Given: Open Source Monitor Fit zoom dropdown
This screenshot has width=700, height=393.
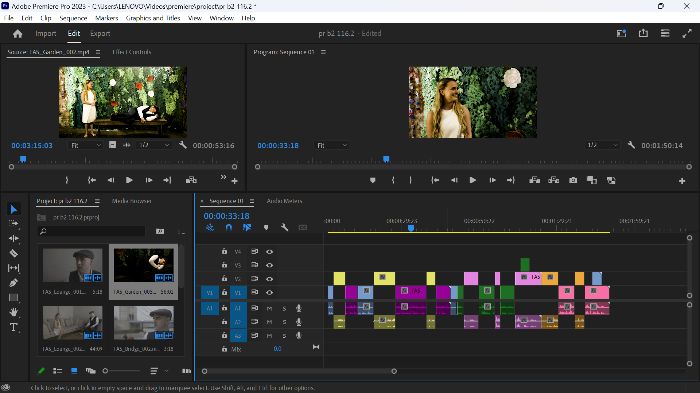Looking at the screenshot, I should (x=87, y=145).
